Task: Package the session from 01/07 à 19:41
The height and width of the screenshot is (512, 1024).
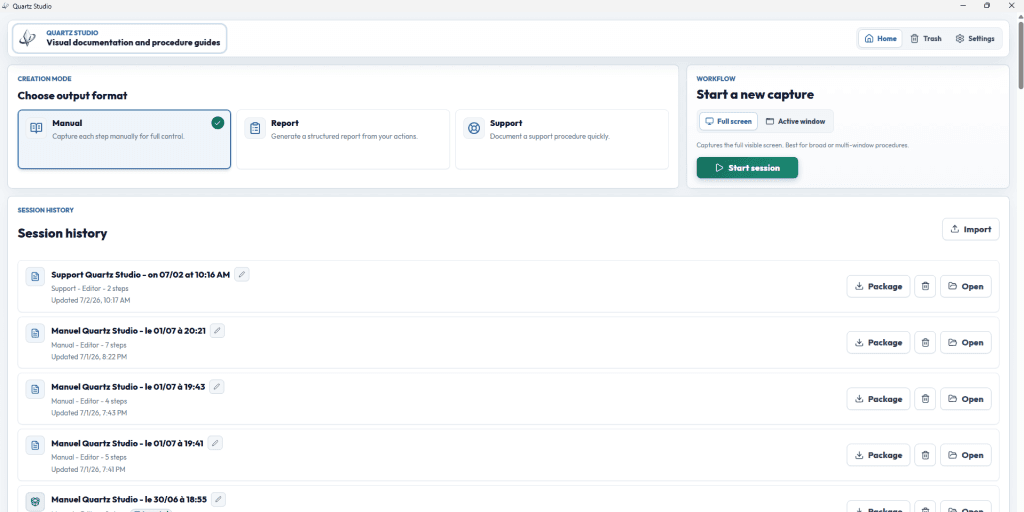Action: point(878,455)
